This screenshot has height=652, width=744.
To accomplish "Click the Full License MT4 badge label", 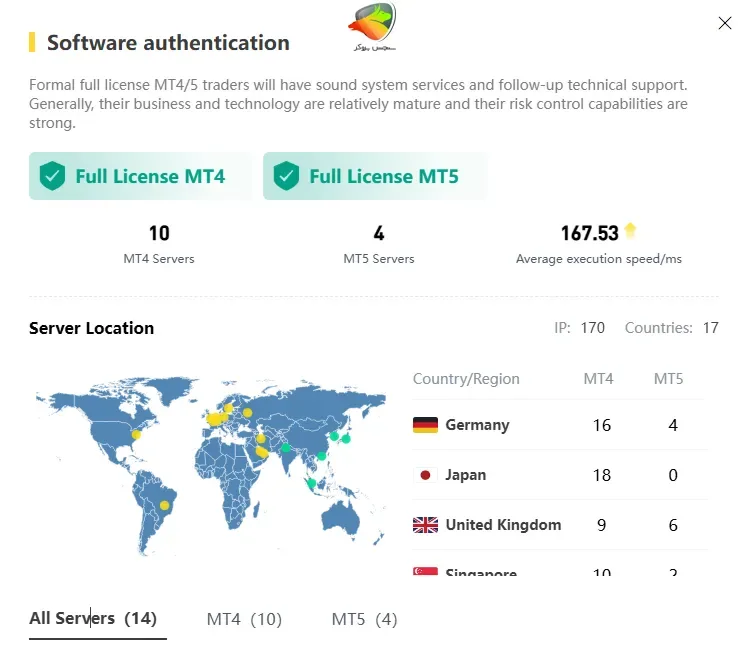I will (150, 176).
